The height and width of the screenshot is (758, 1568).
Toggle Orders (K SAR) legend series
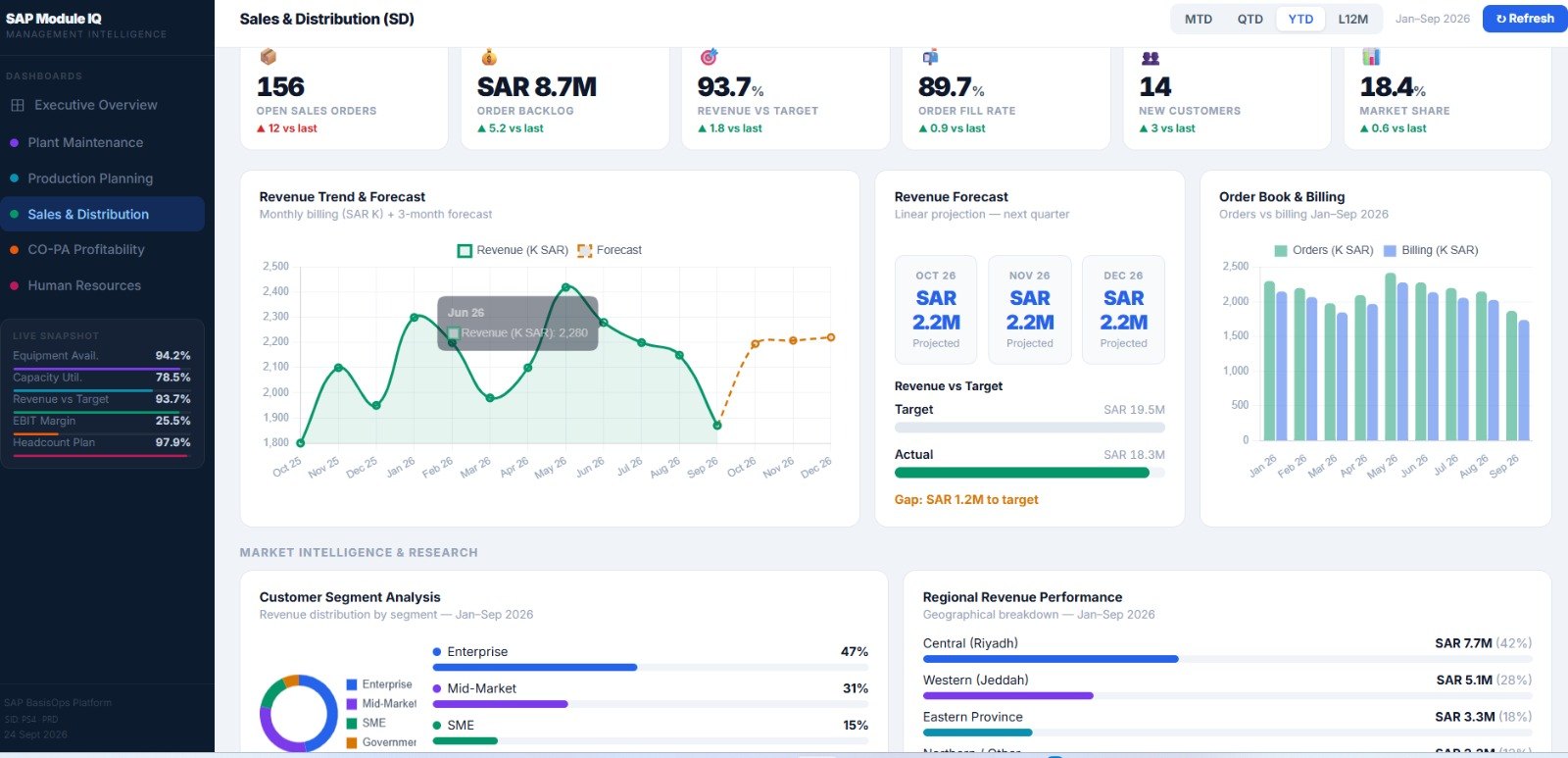tap(1323, 250)
